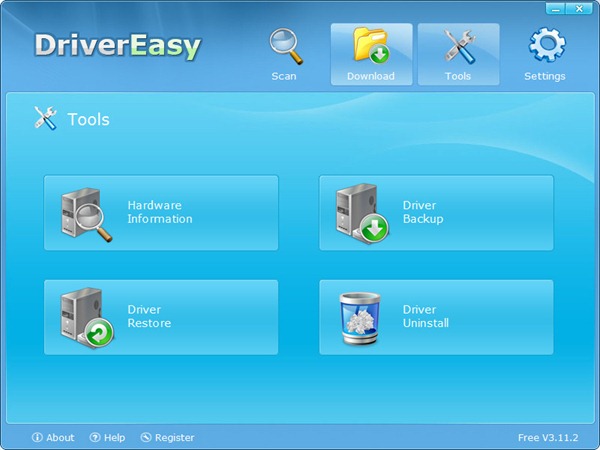
Task: Click the DriverEasy logo
Action: pyautogui.click(x=117, y=46)
